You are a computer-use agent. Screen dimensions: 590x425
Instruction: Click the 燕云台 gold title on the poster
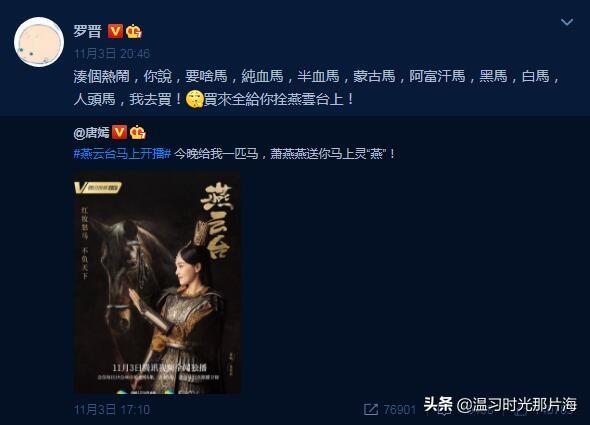coord(215,221)
